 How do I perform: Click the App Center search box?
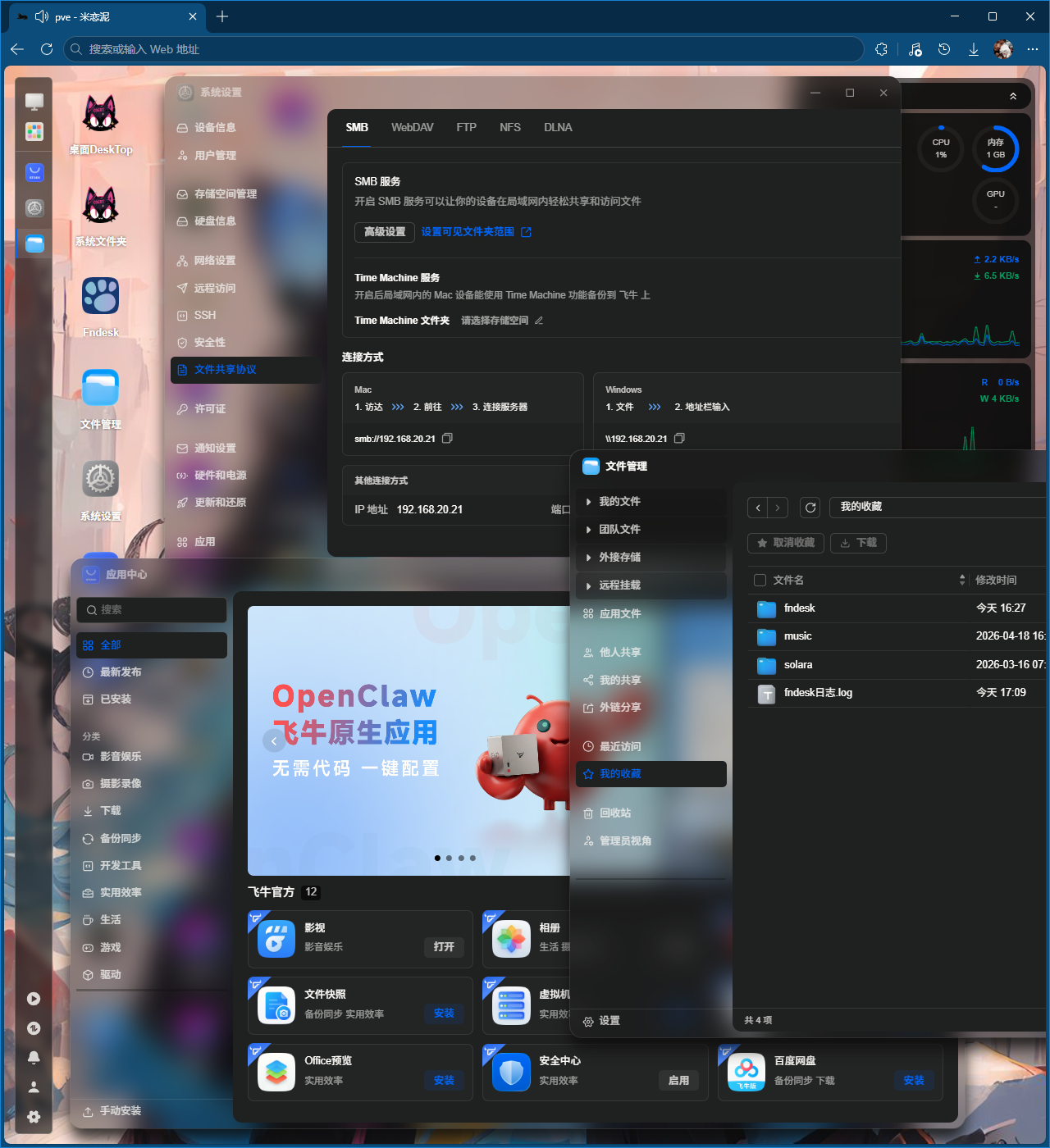pyautogui.click(x=151, y=609)
